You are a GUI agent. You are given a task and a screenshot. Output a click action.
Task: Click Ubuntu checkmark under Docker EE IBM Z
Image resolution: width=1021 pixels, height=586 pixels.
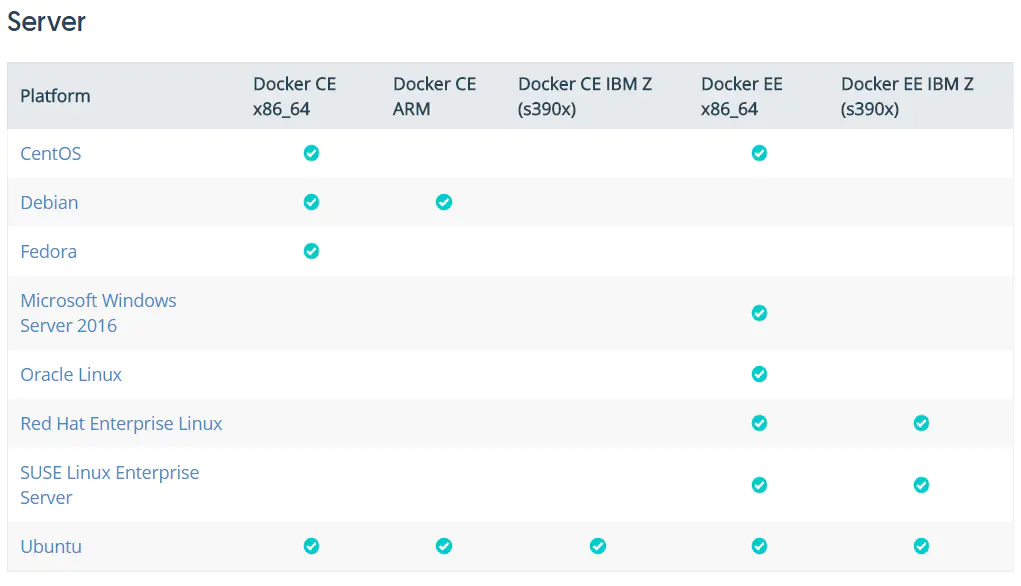921,546
